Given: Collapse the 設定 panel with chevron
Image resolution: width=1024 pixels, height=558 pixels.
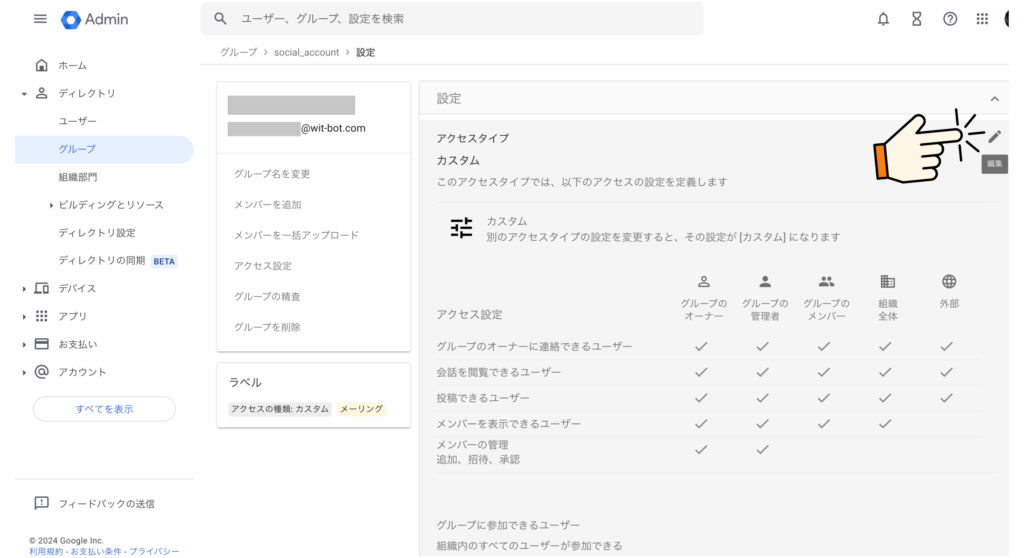Looking at the screenshot, I should point(994,99).
